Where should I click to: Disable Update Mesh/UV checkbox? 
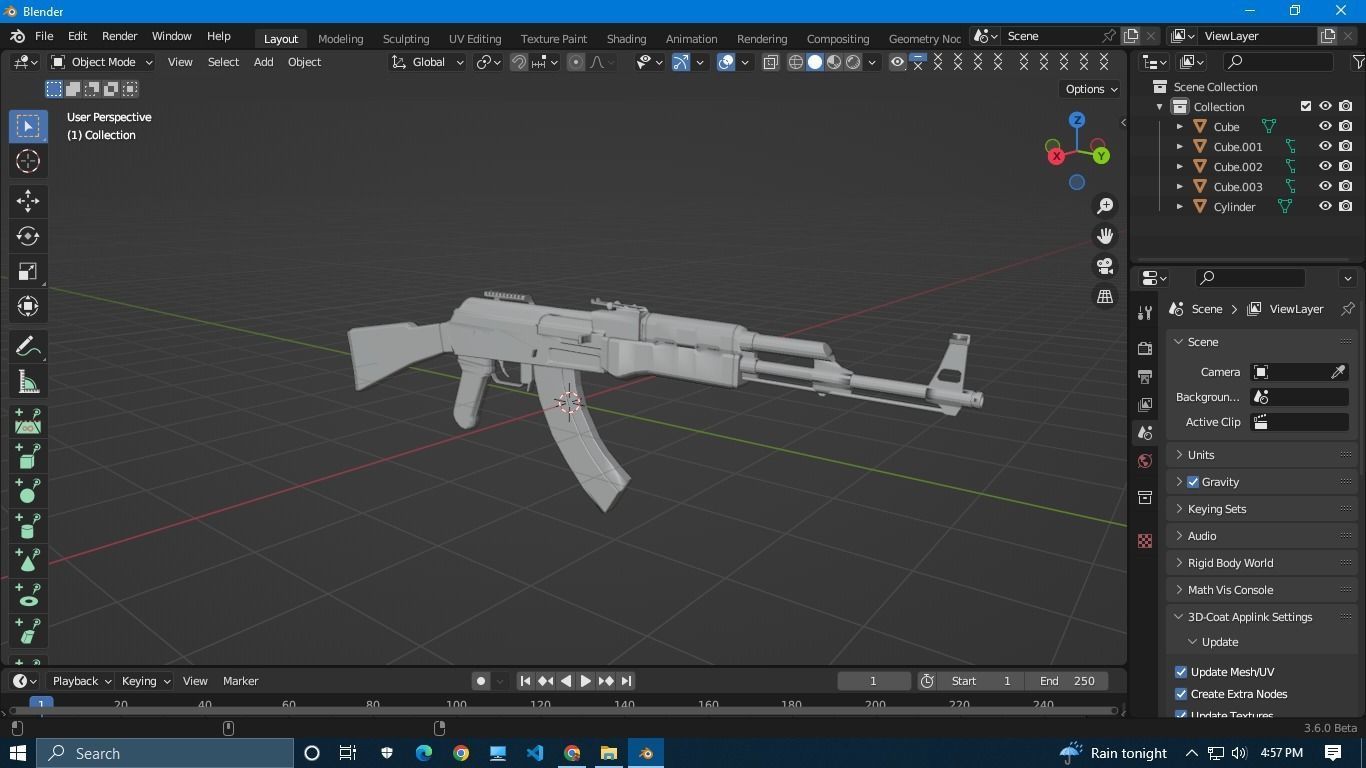1181,671
